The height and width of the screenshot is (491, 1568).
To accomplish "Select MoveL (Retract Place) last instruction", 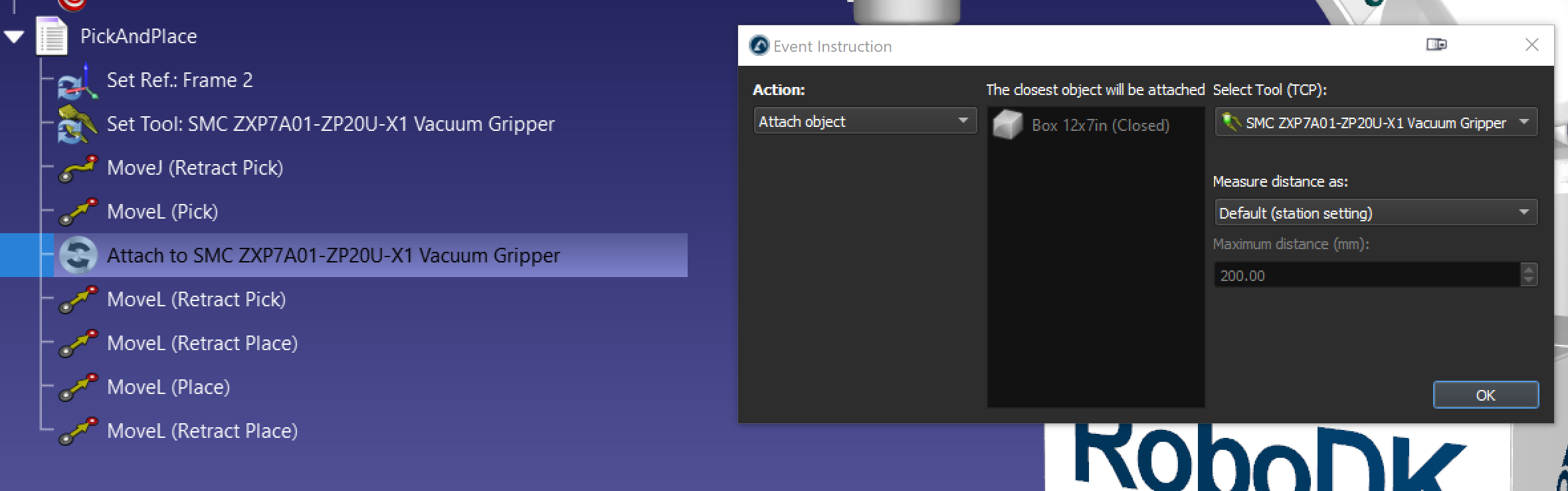I will tap(202, 431).
